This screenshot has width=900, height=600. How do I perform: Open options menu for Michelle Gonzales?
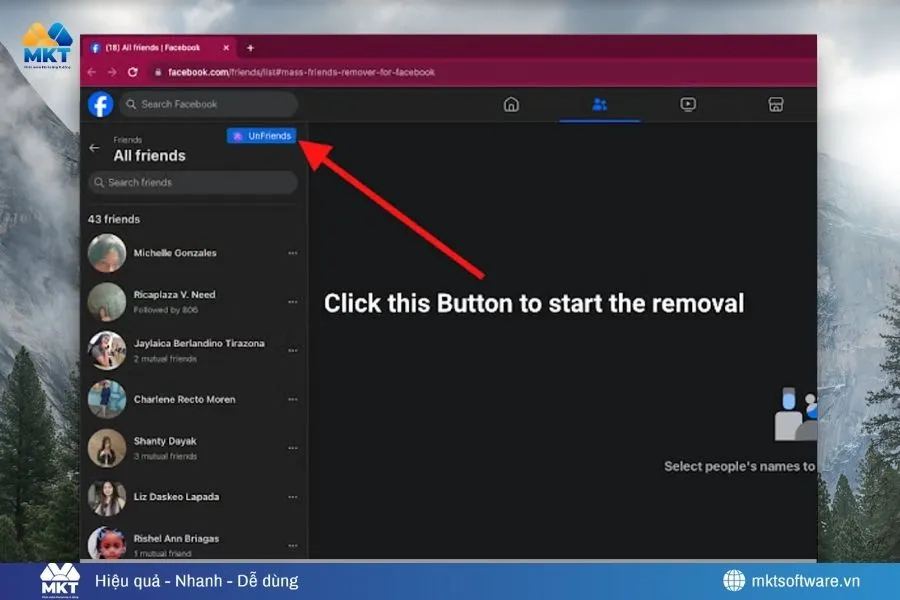[292, 253]
